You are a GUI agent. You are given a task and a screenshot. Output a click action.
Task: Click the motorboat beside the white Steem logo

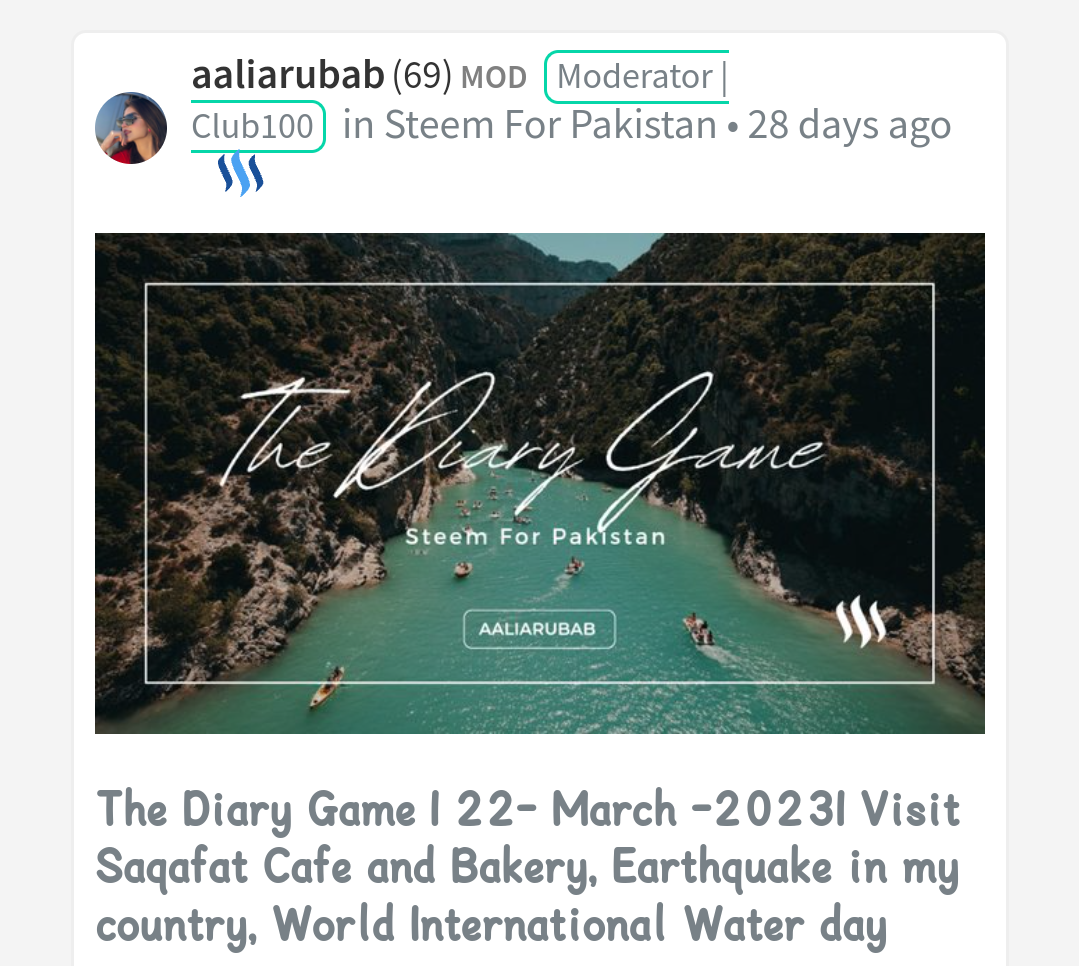click(x=699, y=630)
